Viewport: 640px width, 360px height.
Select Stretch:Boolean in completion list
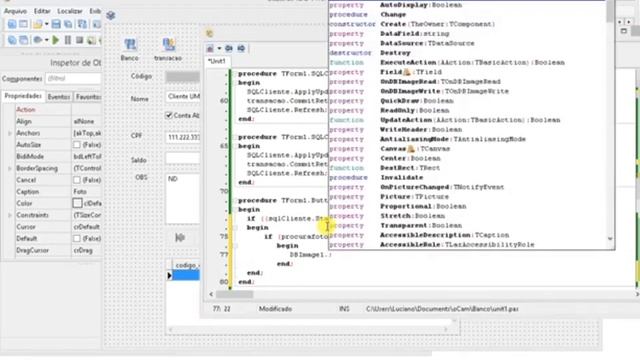[467, 216]
